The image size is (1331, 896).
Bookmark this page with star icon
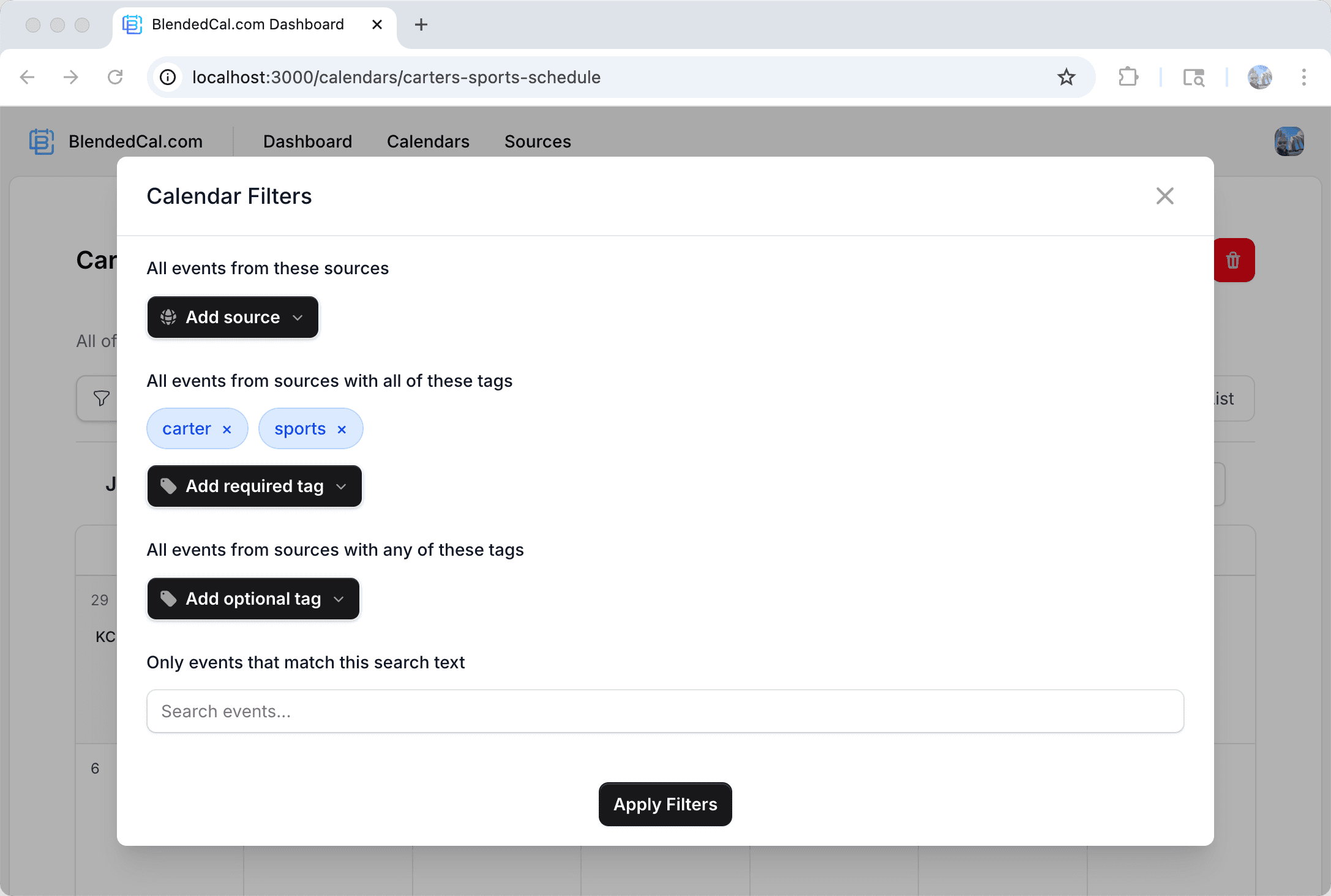coord(1066,77)
